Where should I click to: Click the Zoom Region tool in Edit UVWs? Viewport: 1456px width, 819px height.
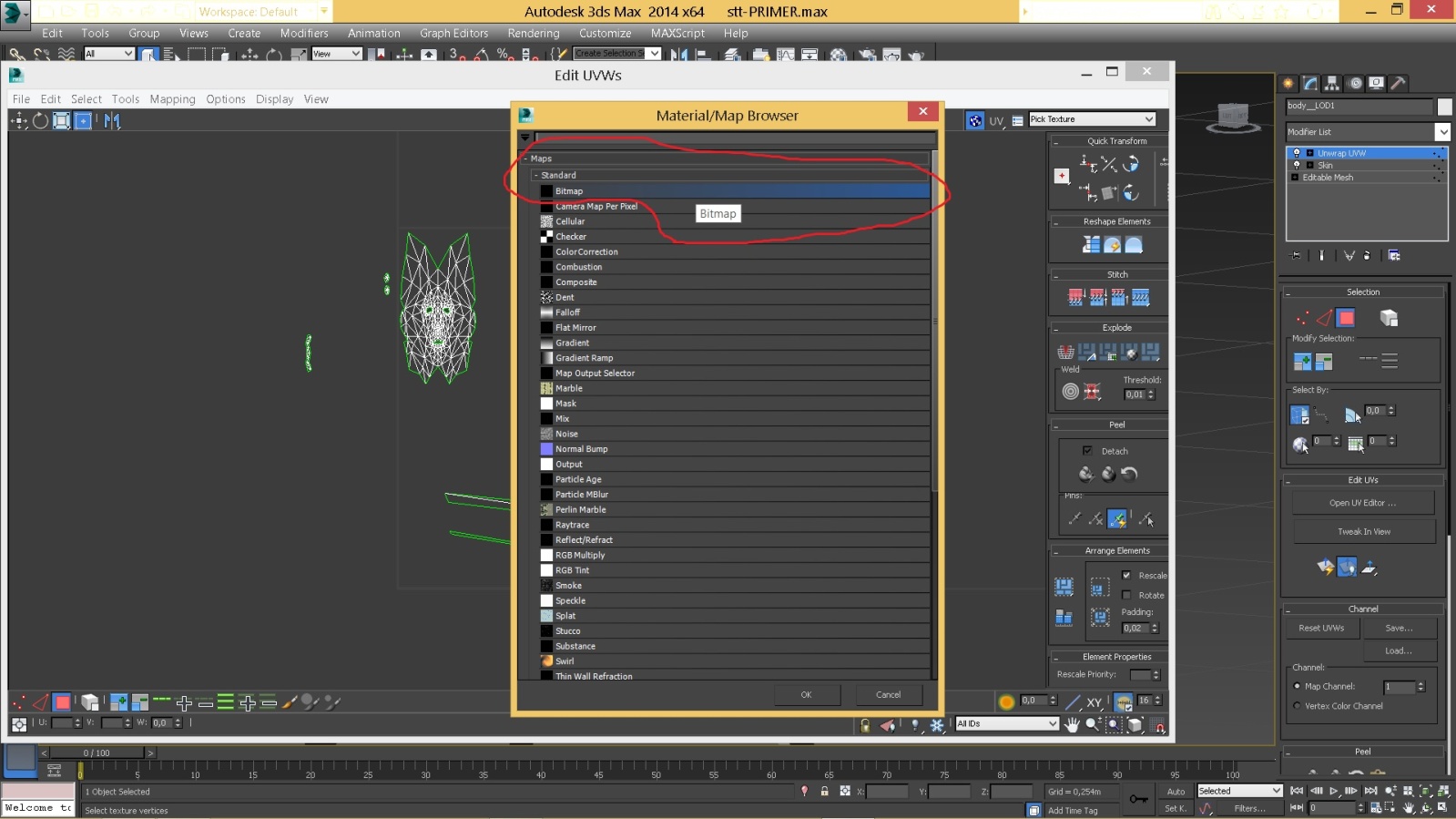(x=1114, y=725)
